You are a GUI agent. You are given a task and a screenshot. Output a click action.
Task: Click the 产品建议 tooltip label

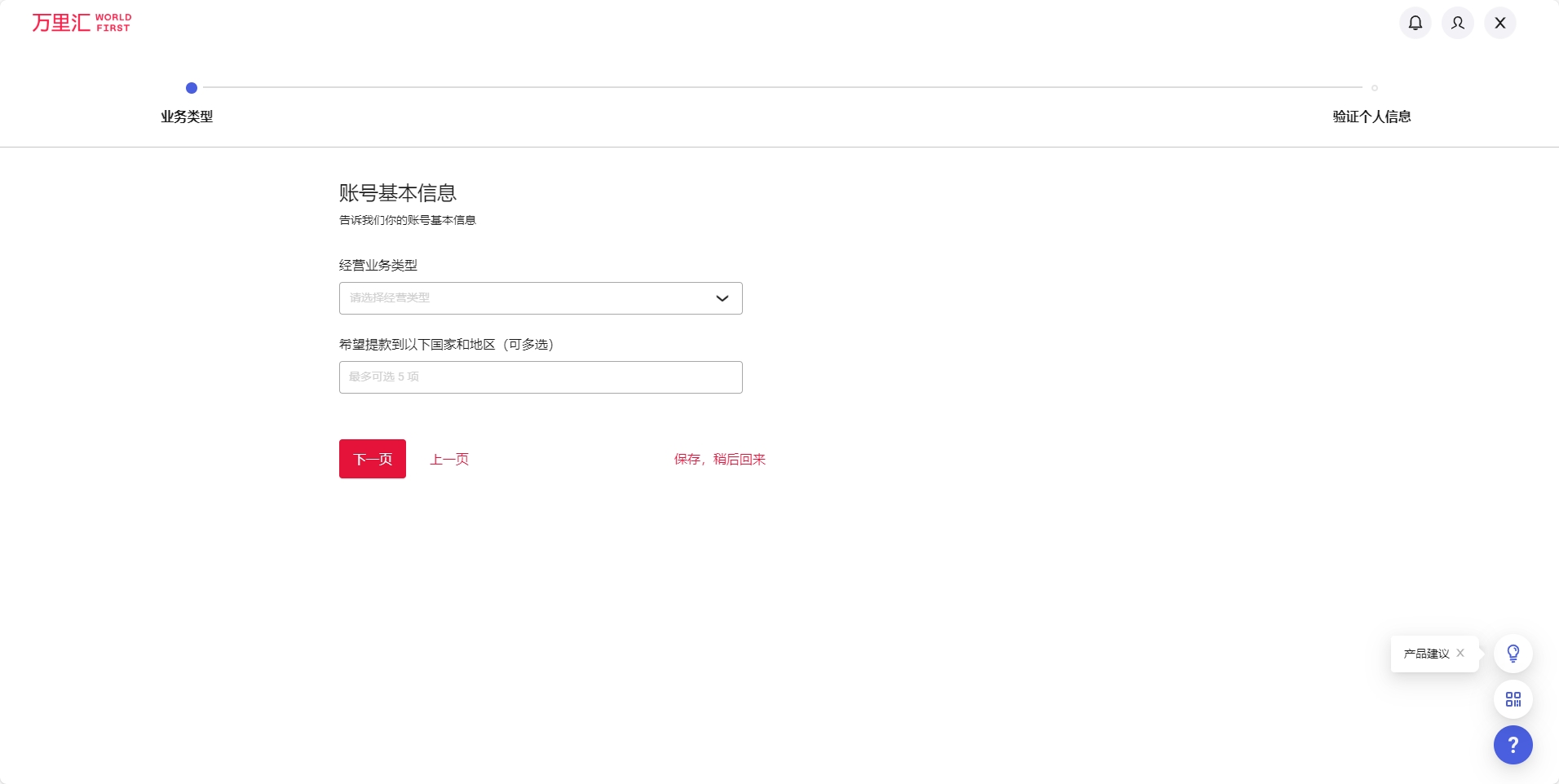coord(1426,654)
